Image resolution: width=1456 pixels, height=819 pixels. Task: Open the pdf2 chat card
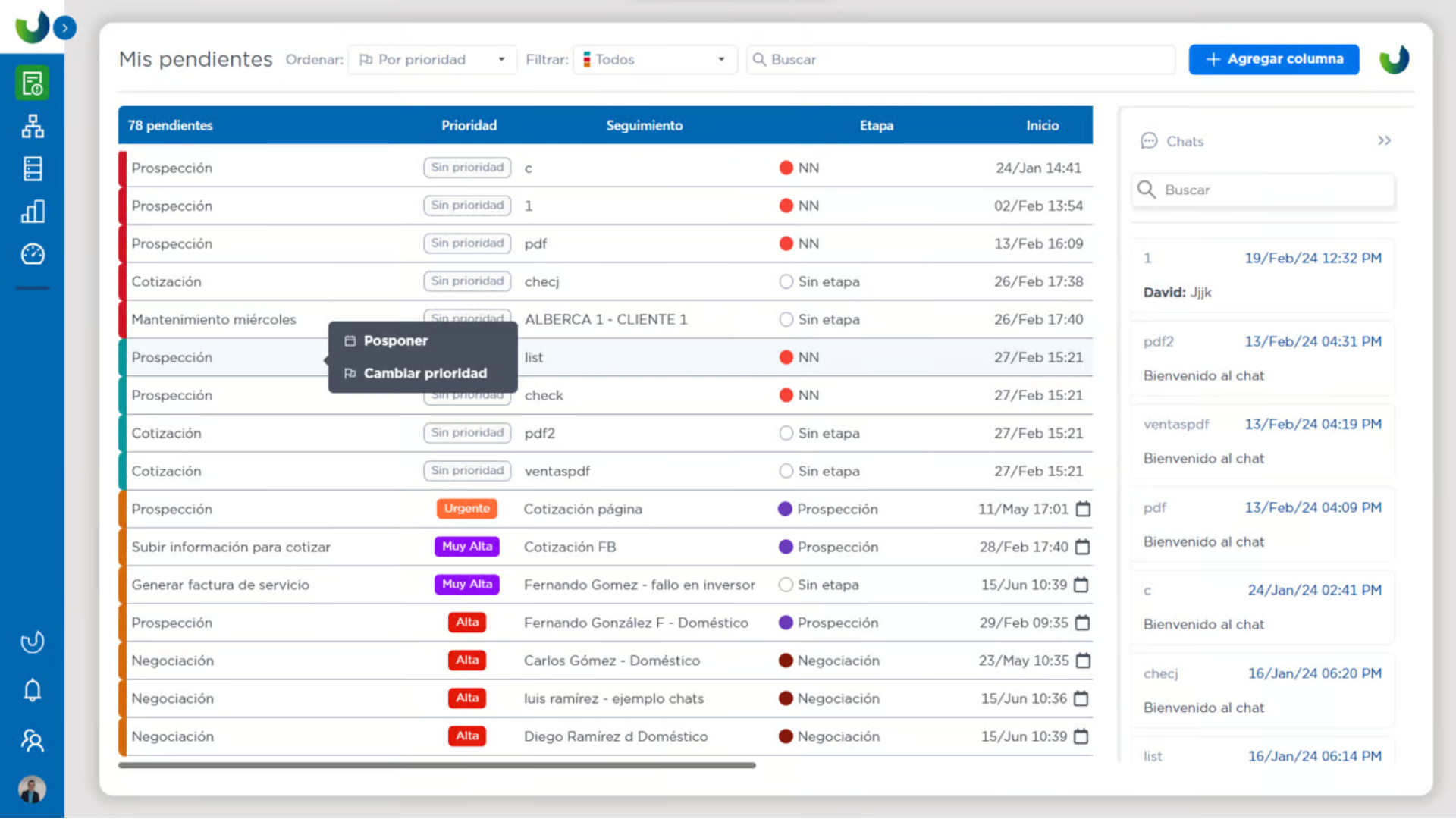point(1263,359)
